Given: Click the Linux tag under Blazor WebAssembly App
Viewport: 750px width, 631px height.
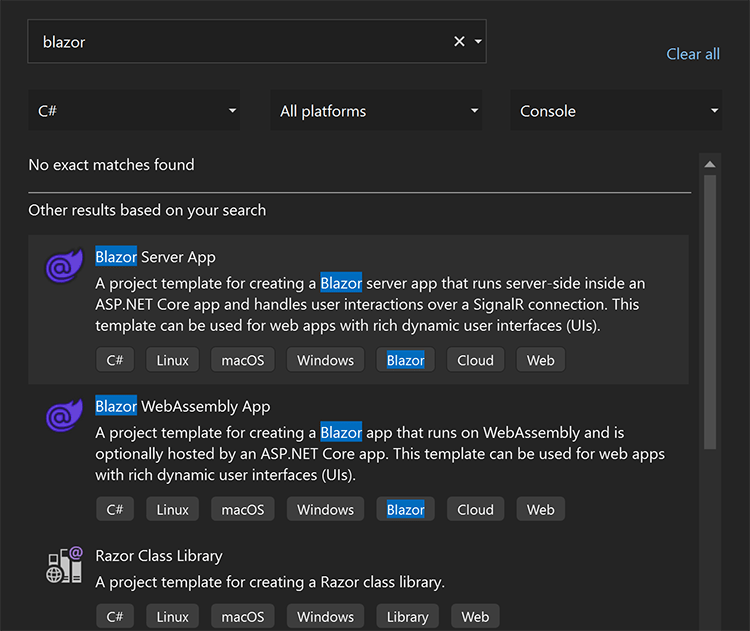Looking at the screenshot, I should click(172, 509).
